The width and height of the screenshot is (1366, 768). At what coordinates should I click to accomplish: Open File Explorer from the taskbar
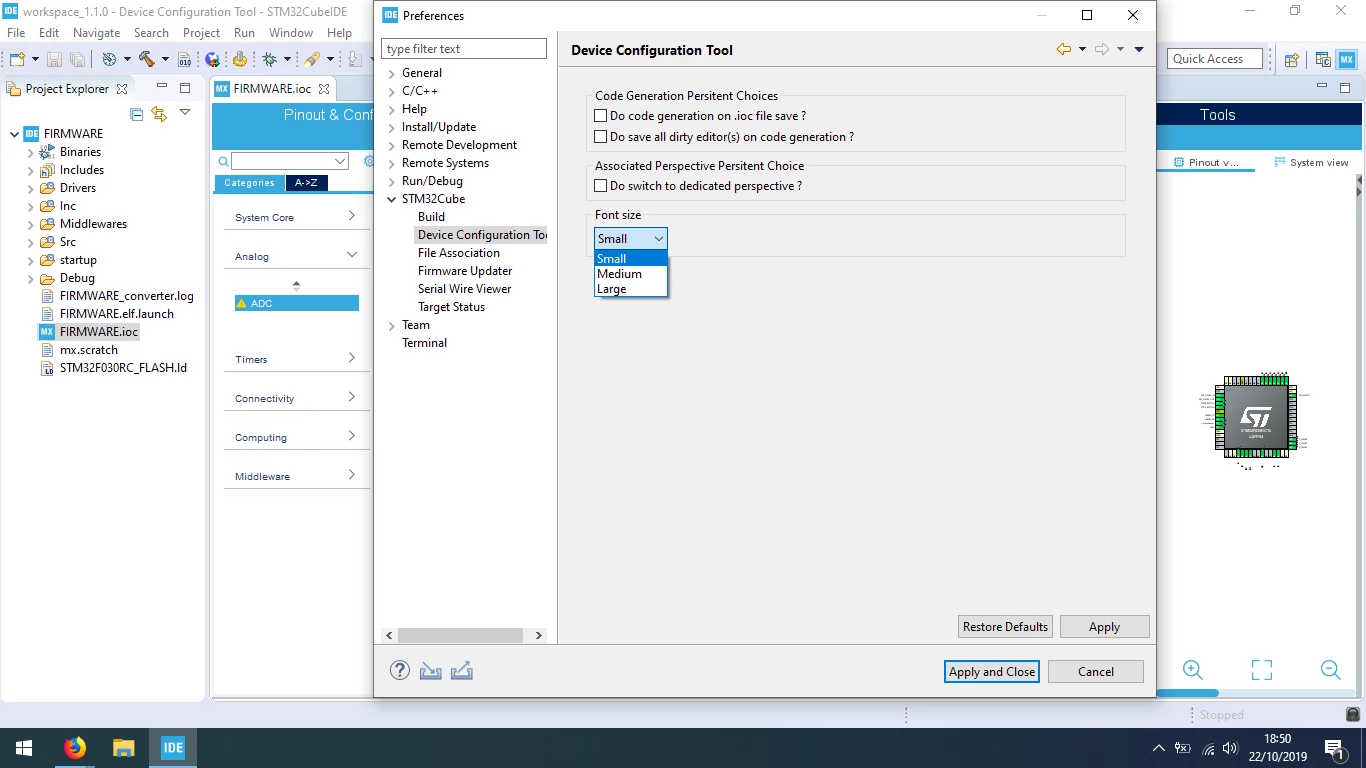click(123, 747)
